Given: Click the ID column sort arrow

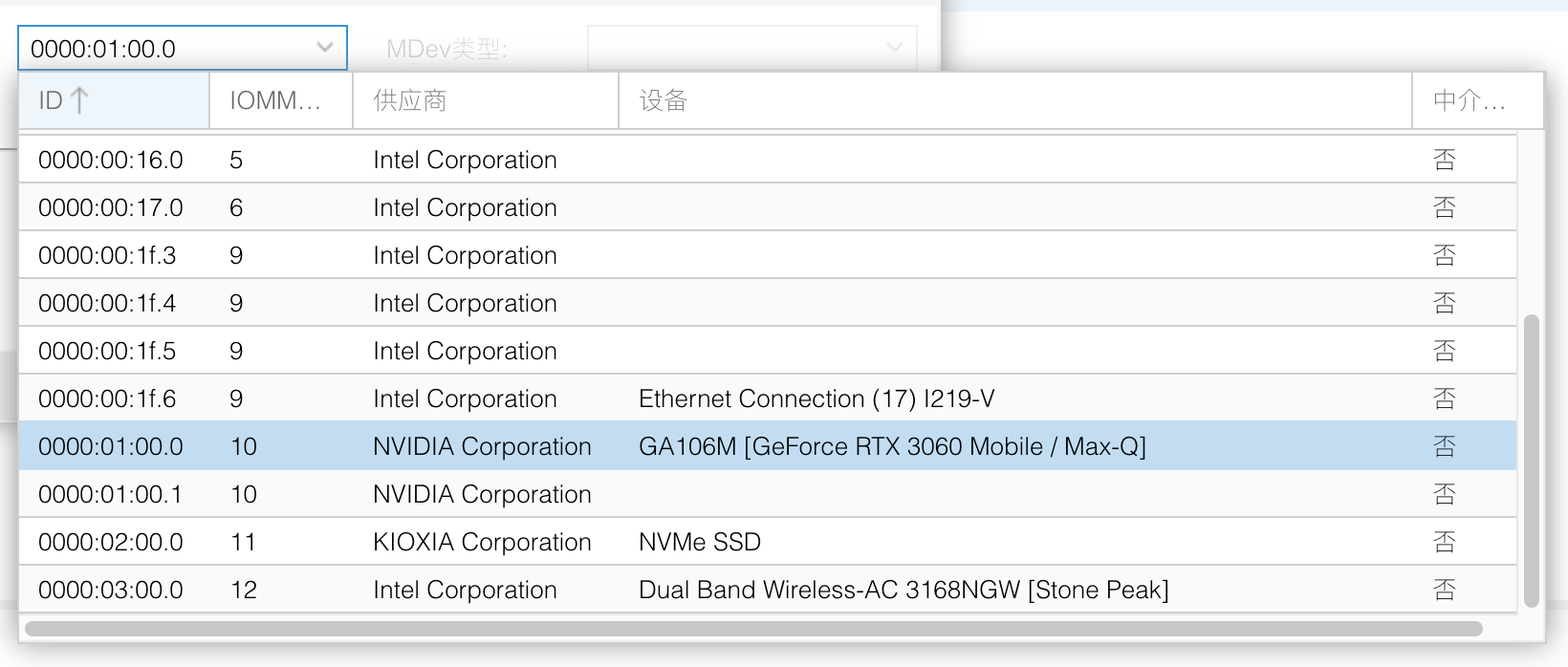Looking at the screenshot, I should [80, 100].
